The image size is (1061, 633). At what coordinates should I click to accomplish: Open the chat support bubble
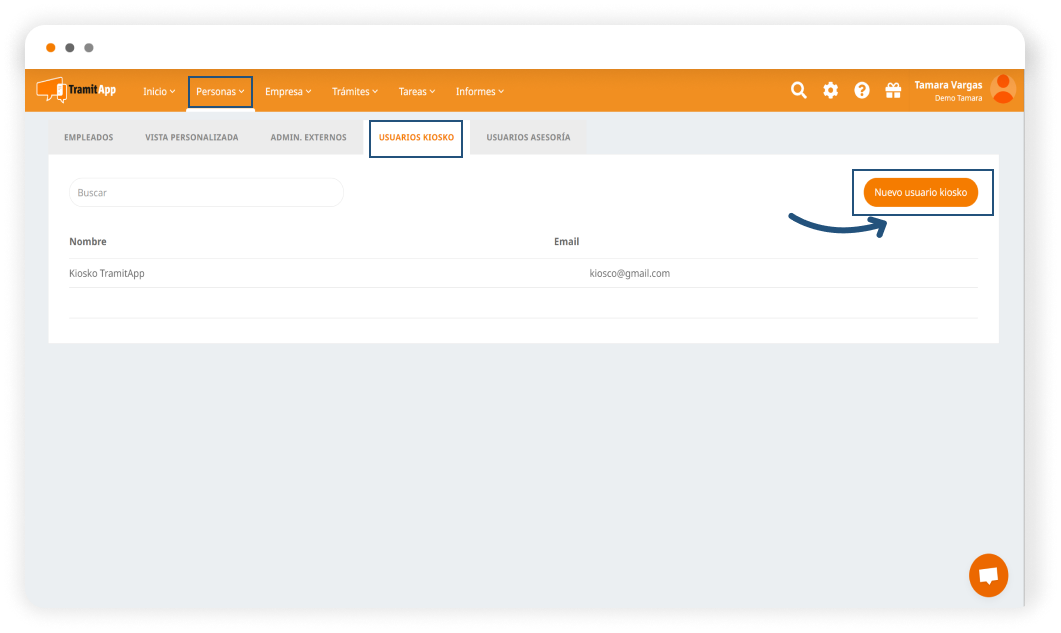click(x=988, y=575)
